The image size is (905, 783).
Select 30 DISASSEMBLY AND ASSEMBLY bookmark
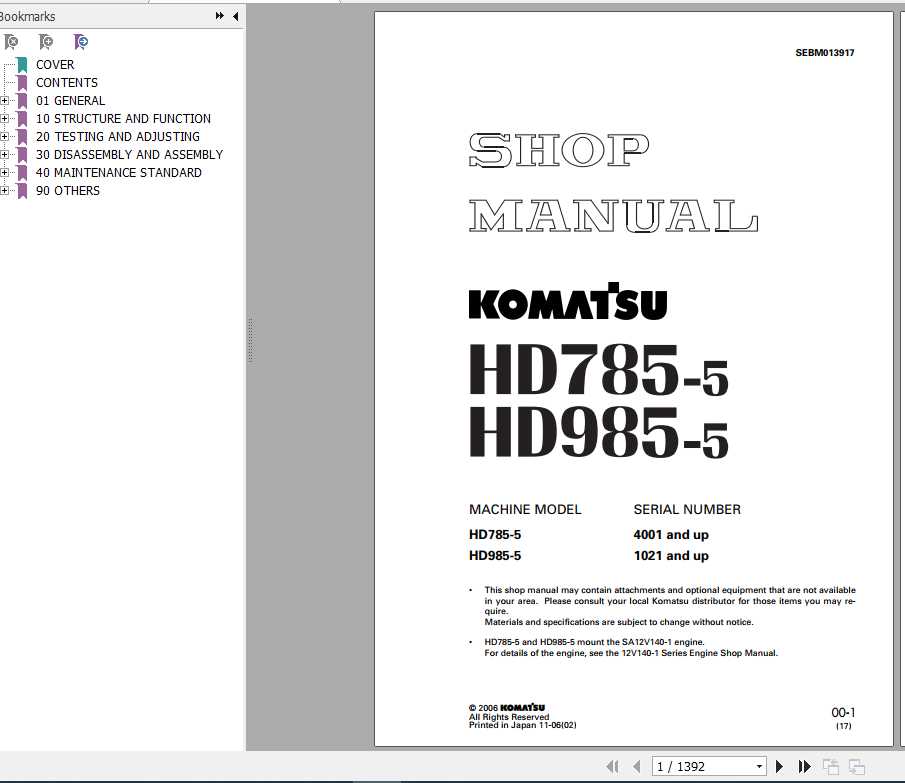pyautogui.click(x=129, y=155)
